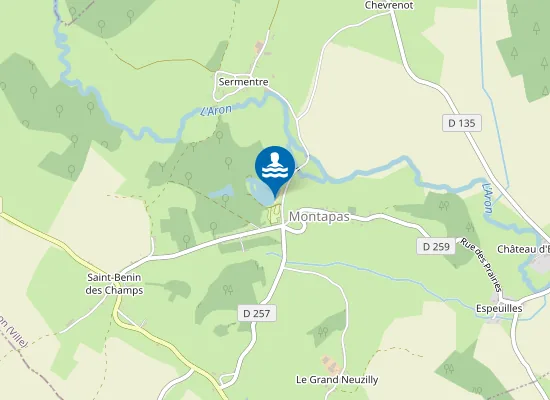The height and width of the screenshot is (400, 550).
Task: Click the D 259 road shield
Action: [436, 247]
